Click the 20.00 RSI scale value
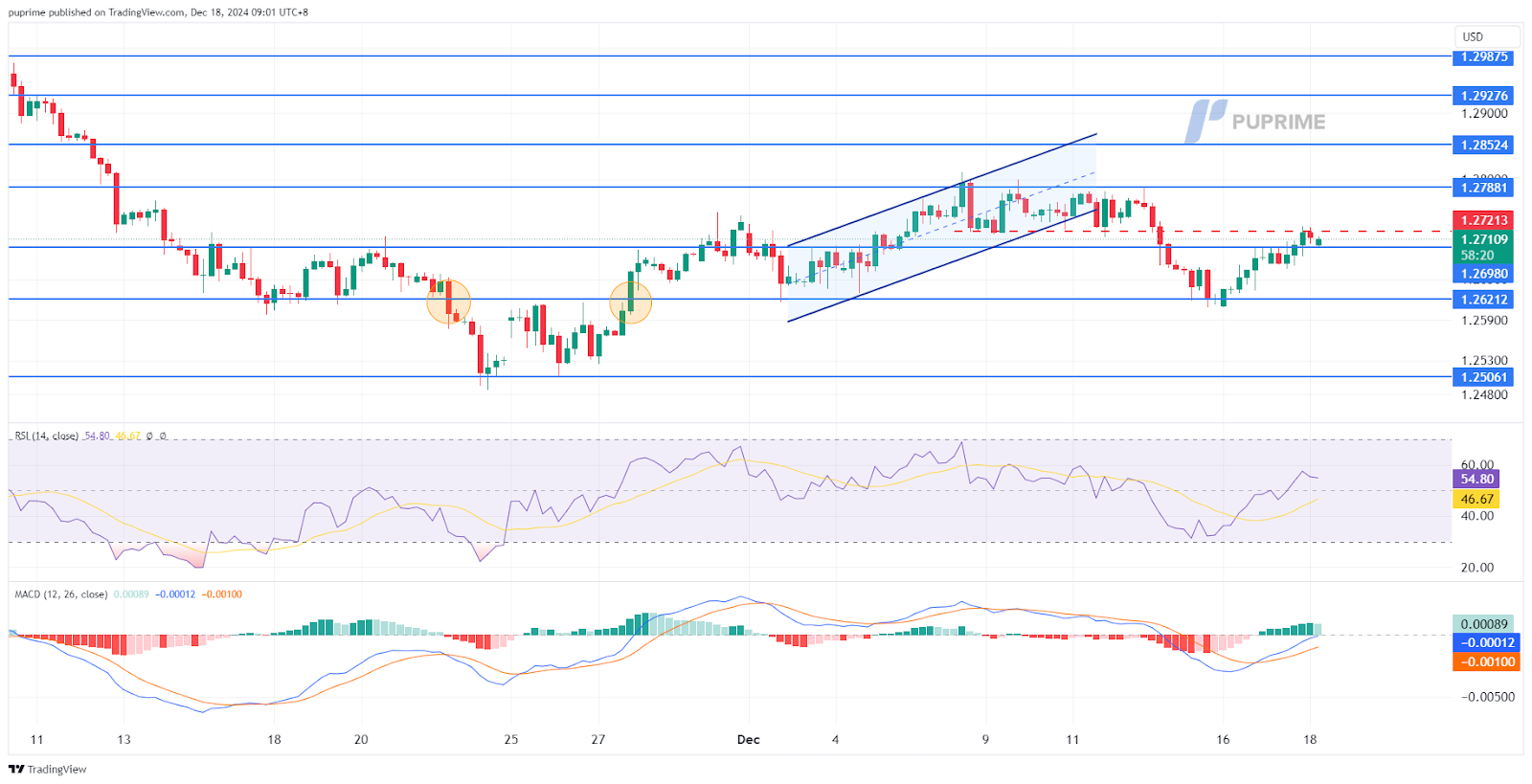 tap(1477, 567)
